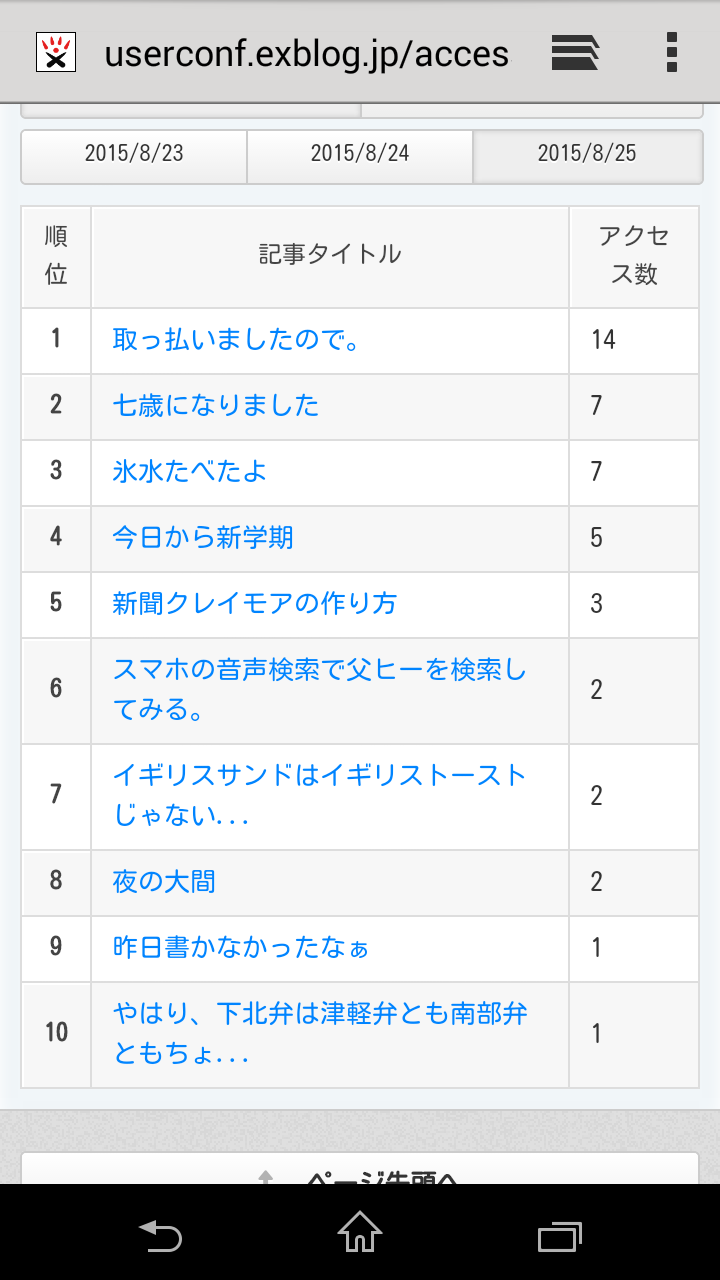Open article 夜の大間
Image resolution: width=720 pixels, height=1280 pixels.
pyautogui.click(x=164, y=882)
